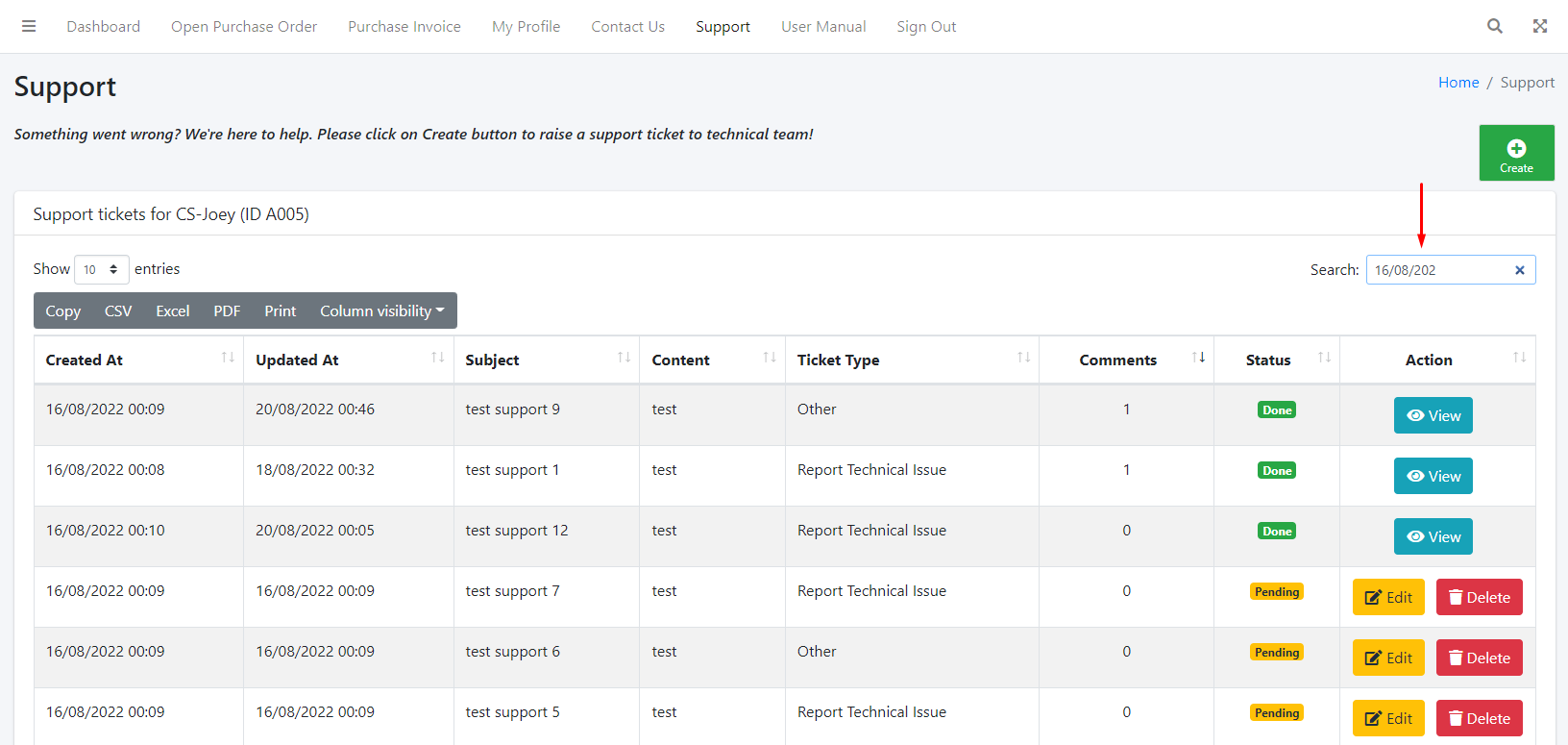View the test support 9 ticket
This screenshot has width=1568, height=745.
tap(1433, 415)
